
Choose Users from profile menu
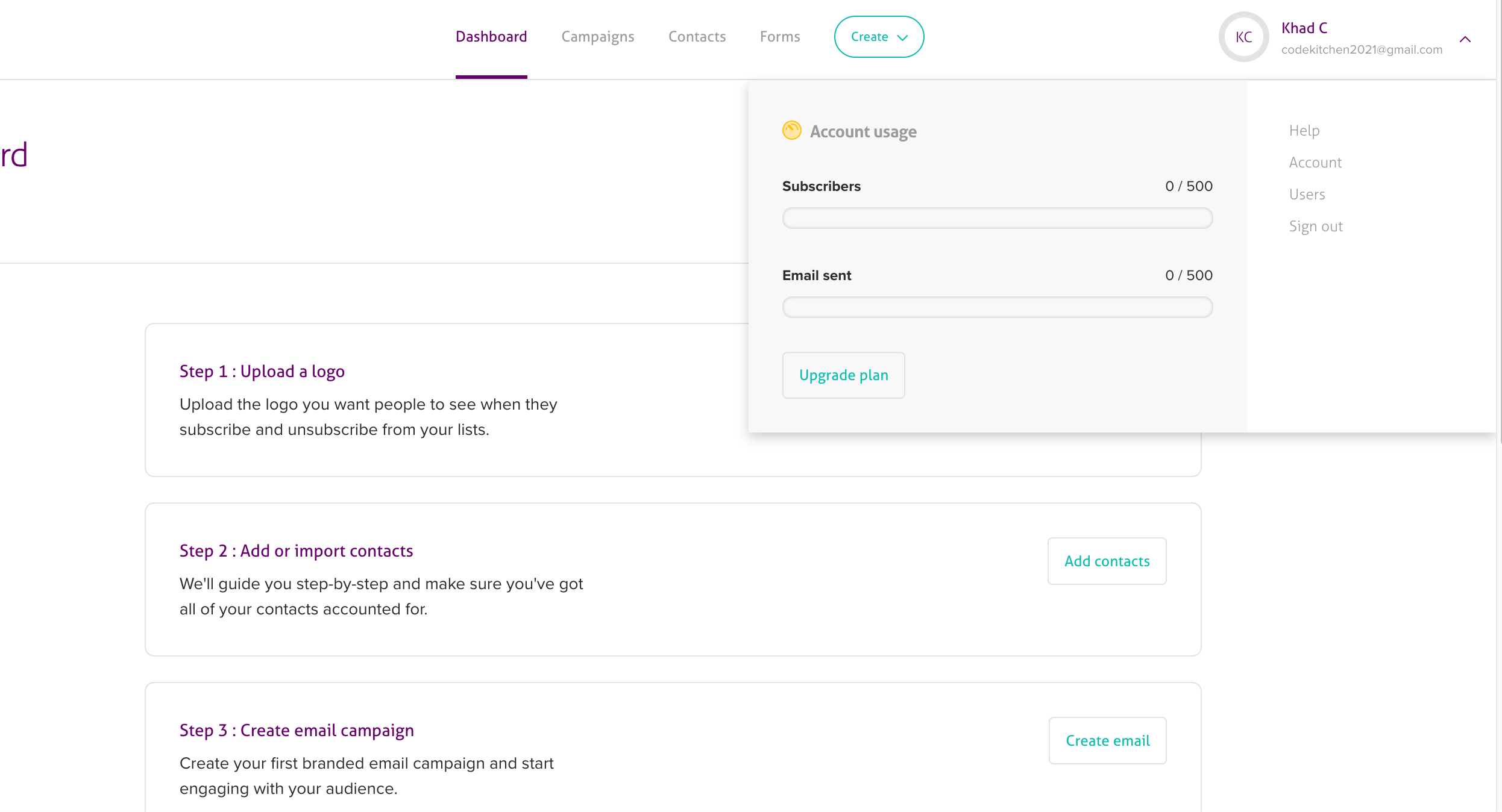point(1307,195)
